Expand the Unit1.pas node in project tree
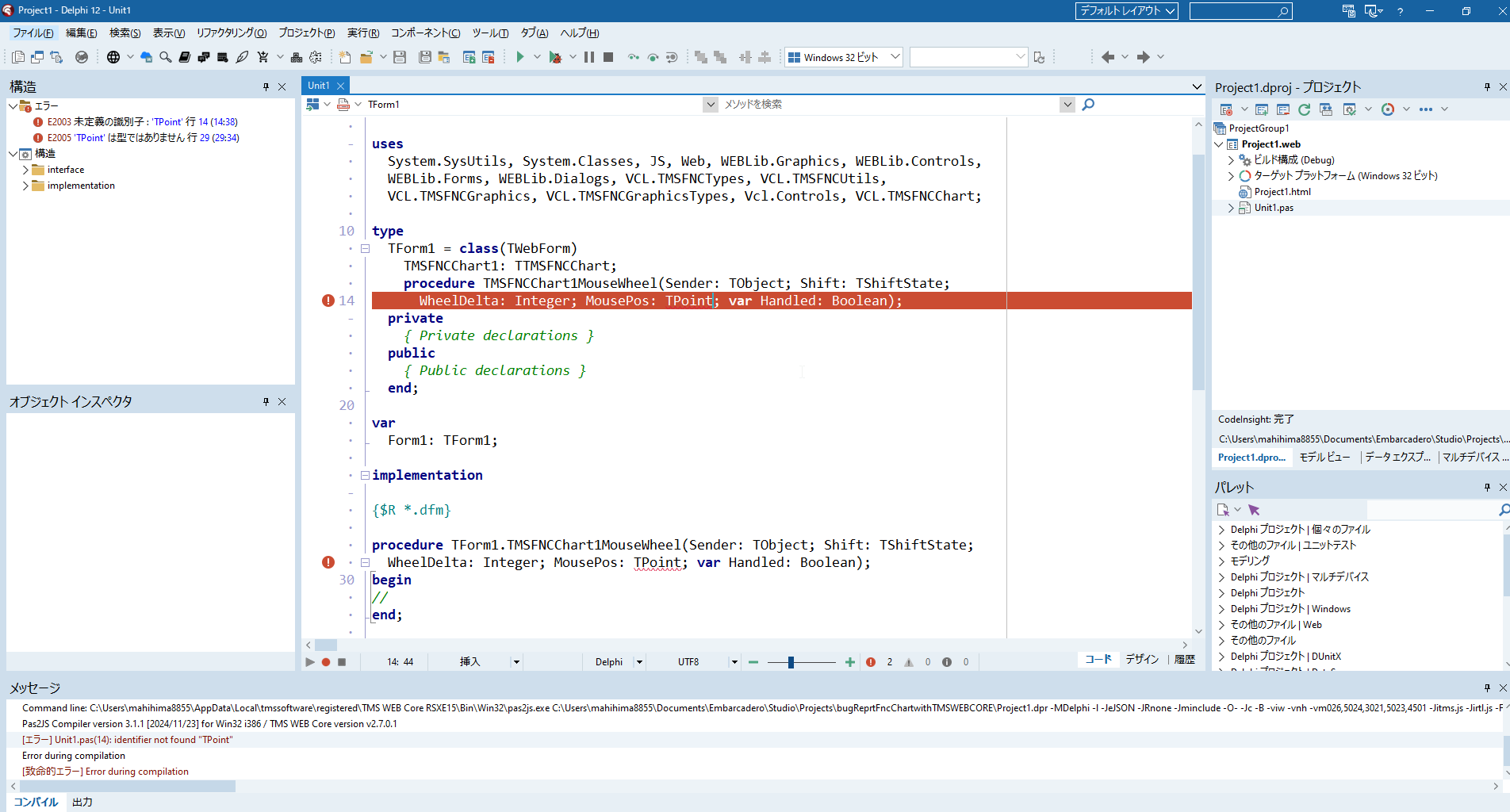Image resolution: width=1510 pixels, height=812 pixels. 1231,208
